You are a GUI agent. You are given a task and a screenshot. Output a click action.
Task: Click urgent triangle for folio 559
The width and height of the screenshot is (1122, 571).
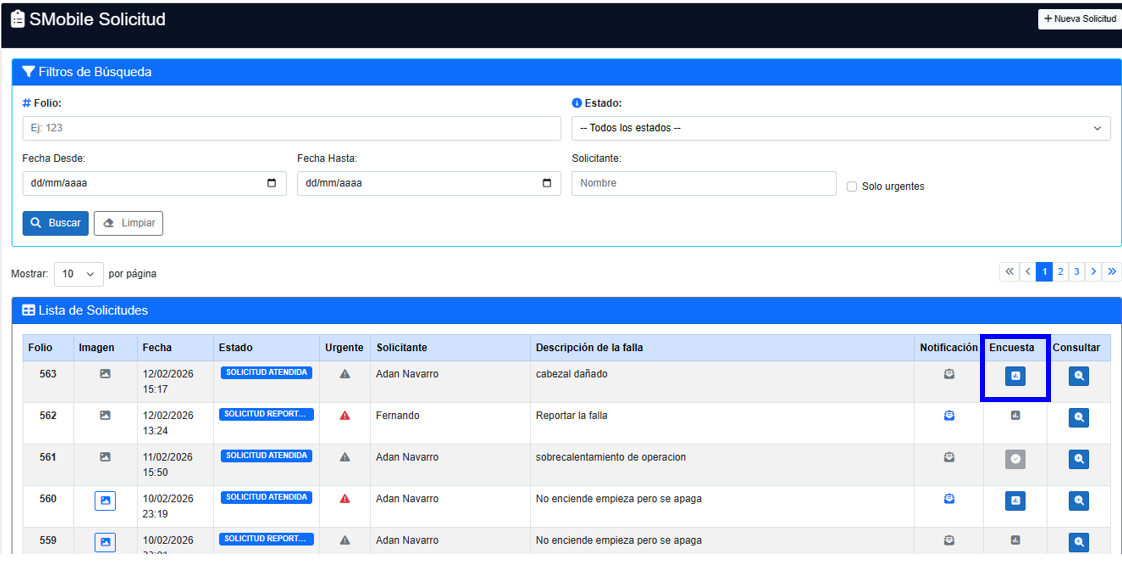point(345,540)
